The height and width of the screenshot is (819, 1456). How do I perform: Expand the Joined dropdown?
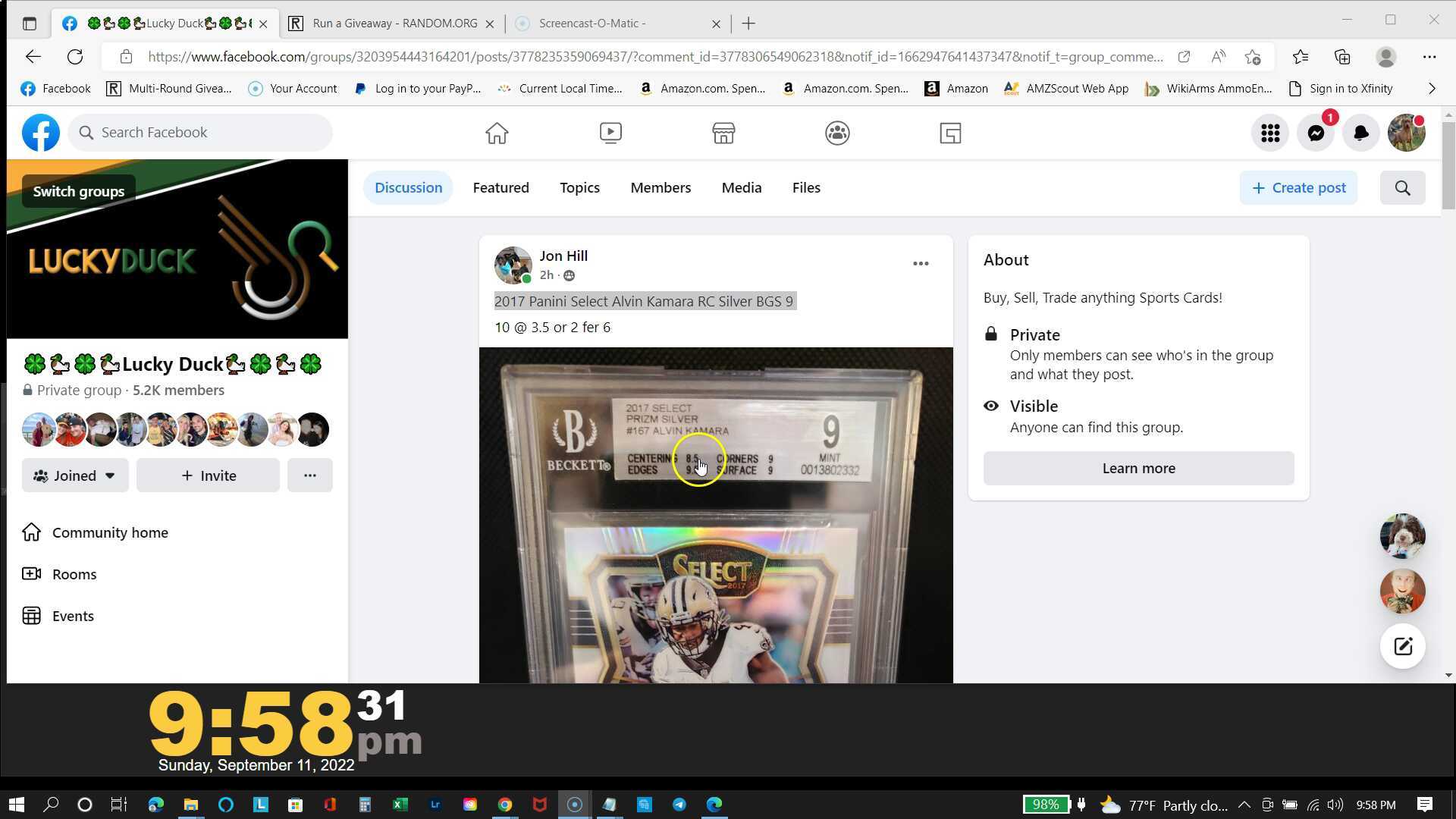[75, 475]
